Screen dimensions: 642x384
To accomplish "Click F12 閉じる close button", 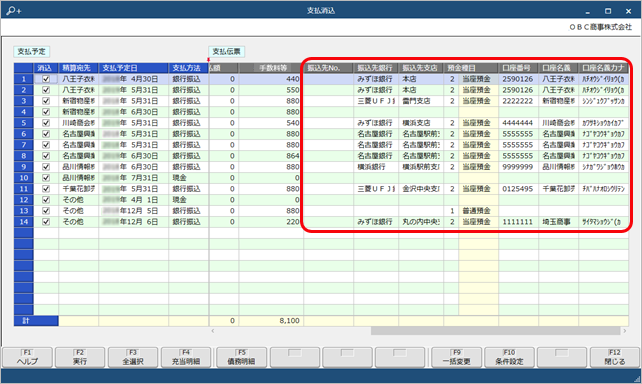I will coord(615,357).
